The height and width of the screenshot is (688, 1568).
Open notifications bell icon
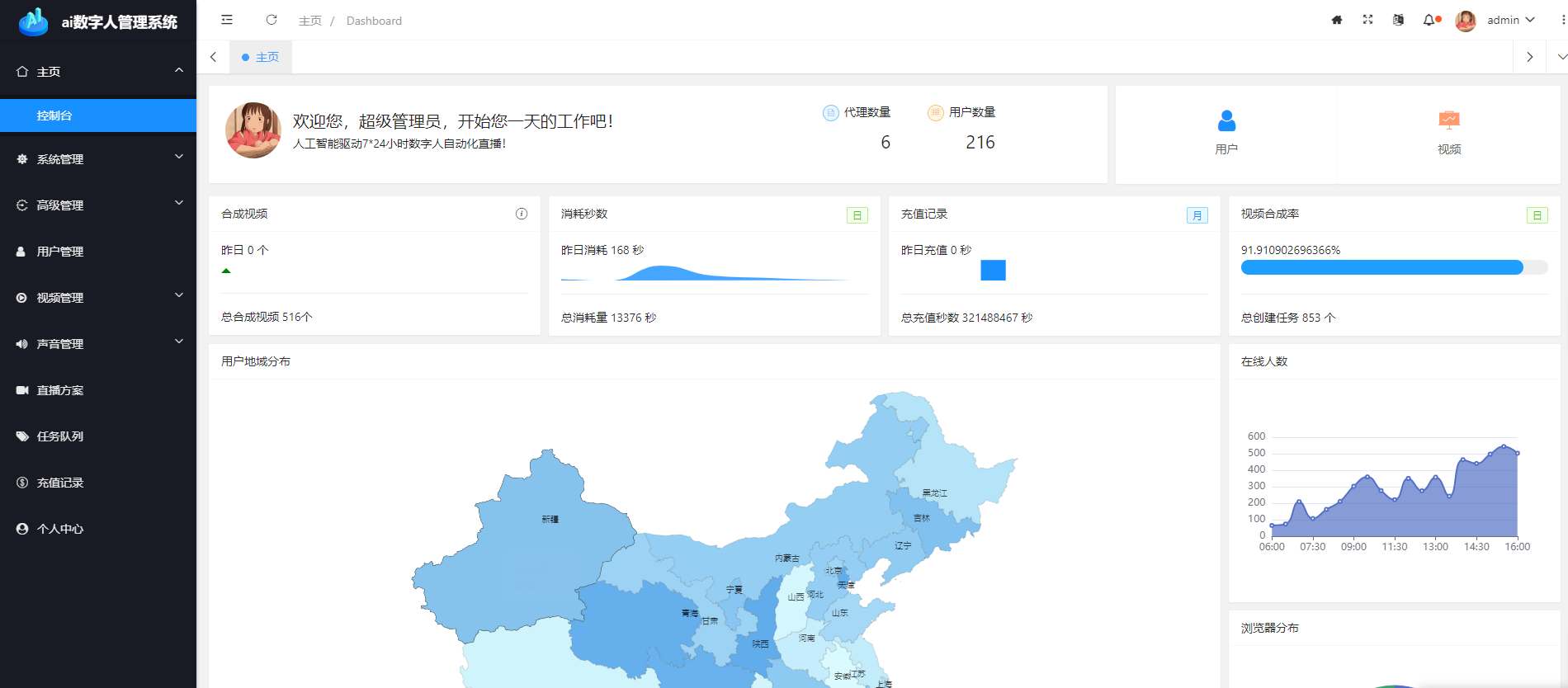(1429, 20)
